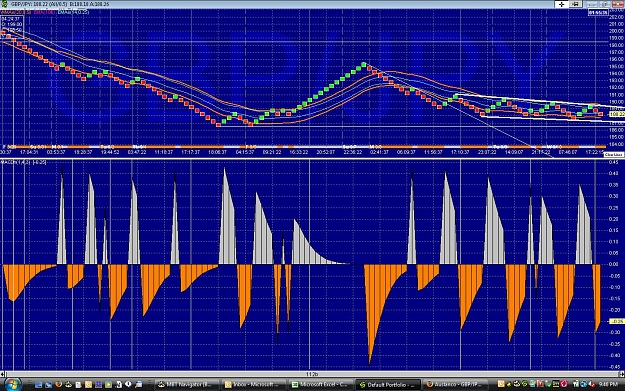Click the left arrow of the horizontal scrollbar
The height and width of the screenshot is (391, 625).
pos(2,374)
